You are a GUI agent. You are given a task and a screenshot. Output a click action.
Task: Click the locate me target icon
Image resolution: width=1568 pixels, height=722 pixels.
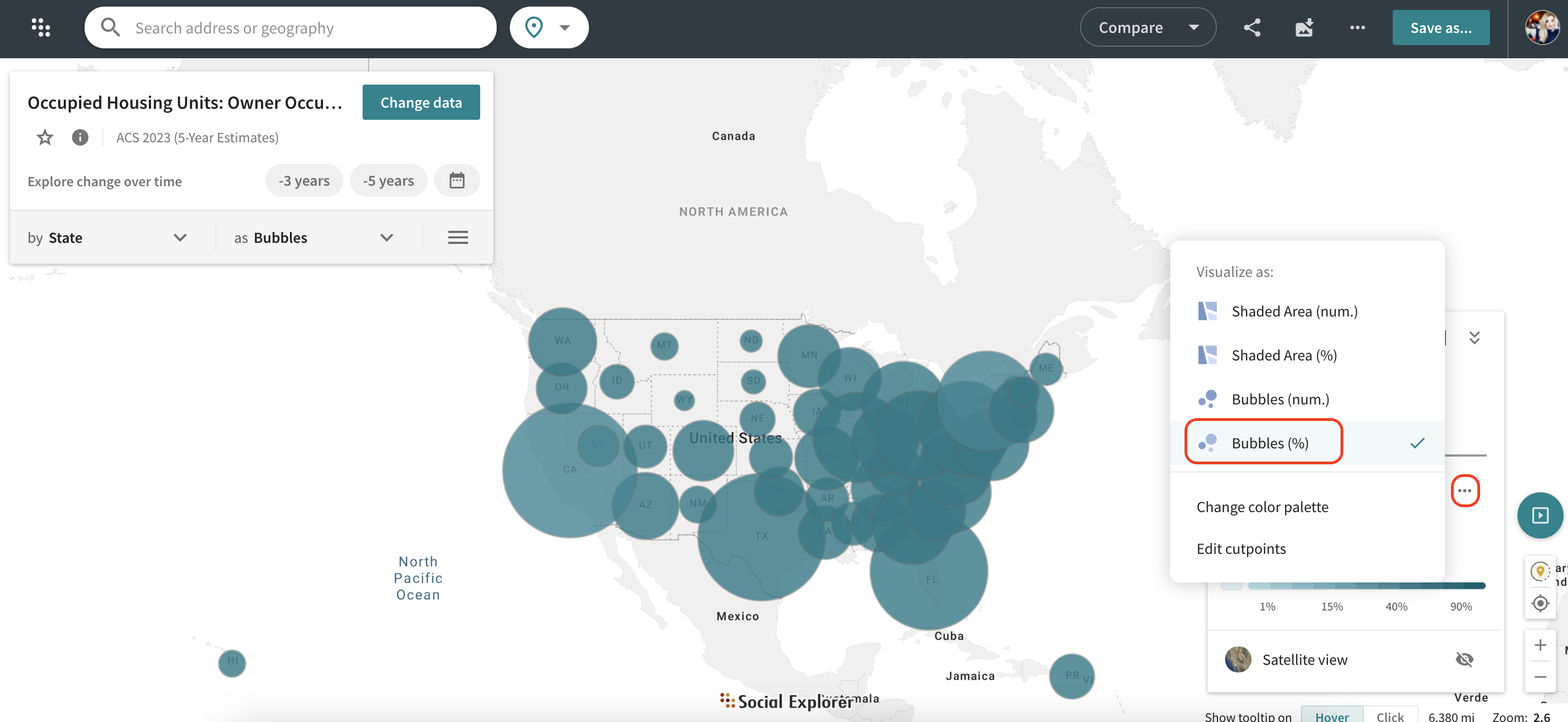tap(1540, 603)
